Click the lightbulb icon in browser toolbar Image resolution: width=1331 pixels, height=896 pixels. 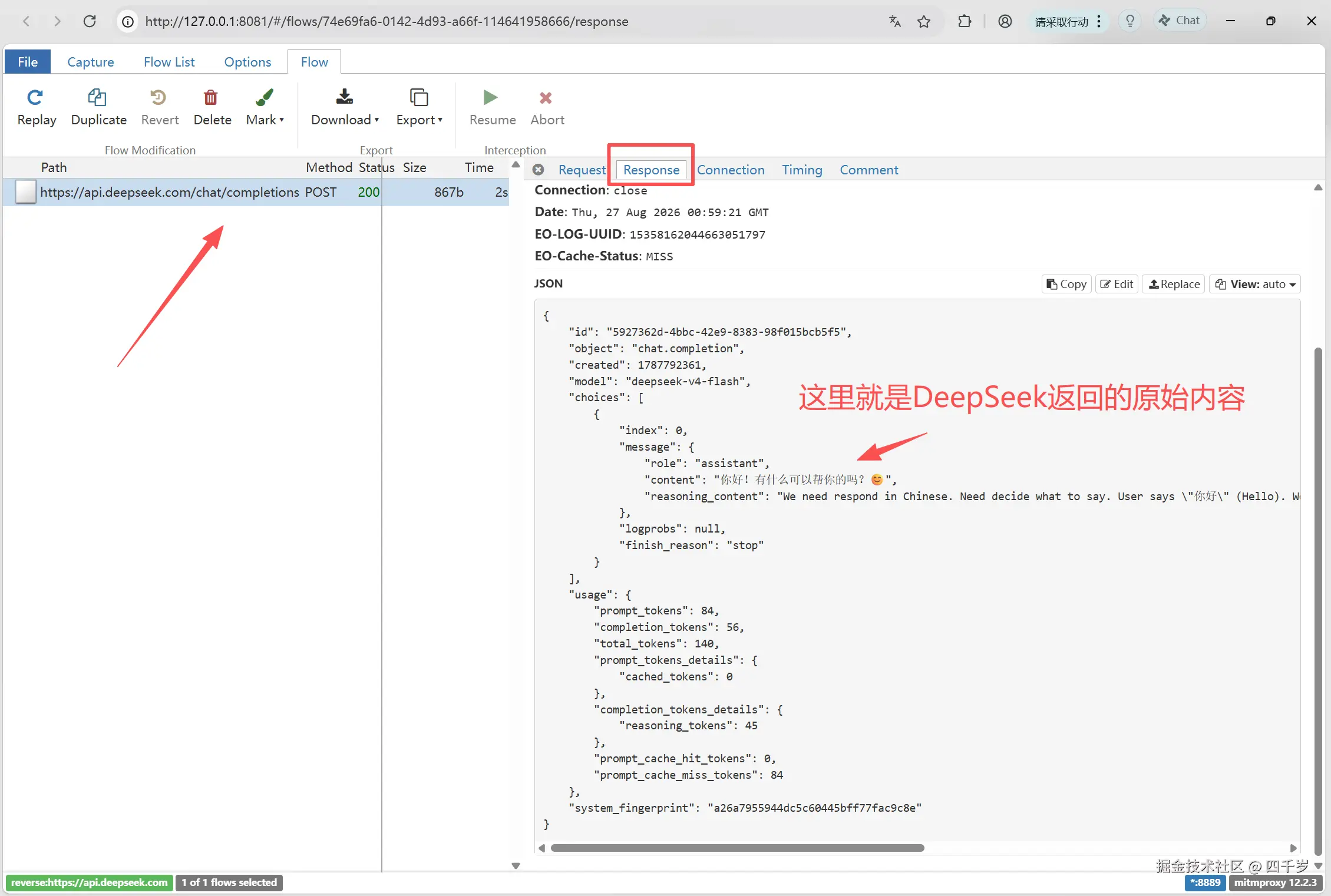point(1130,21)
